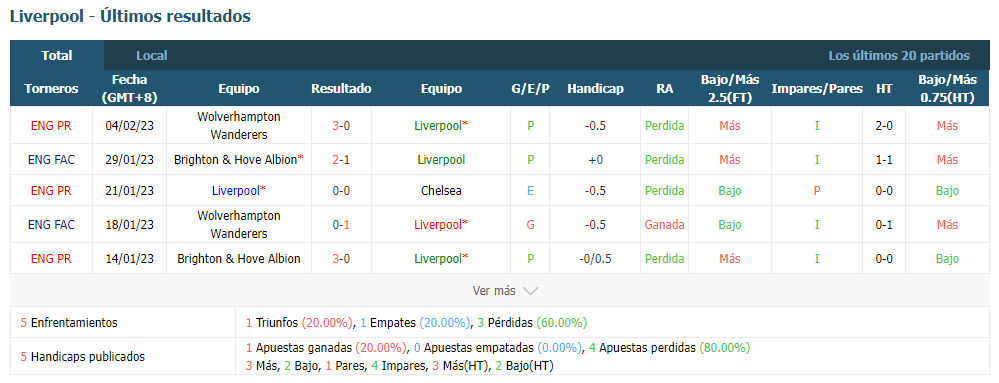Click the Impares/Pares column header
The width and height of the screenshot is (999, 383).
coord(817,89)
